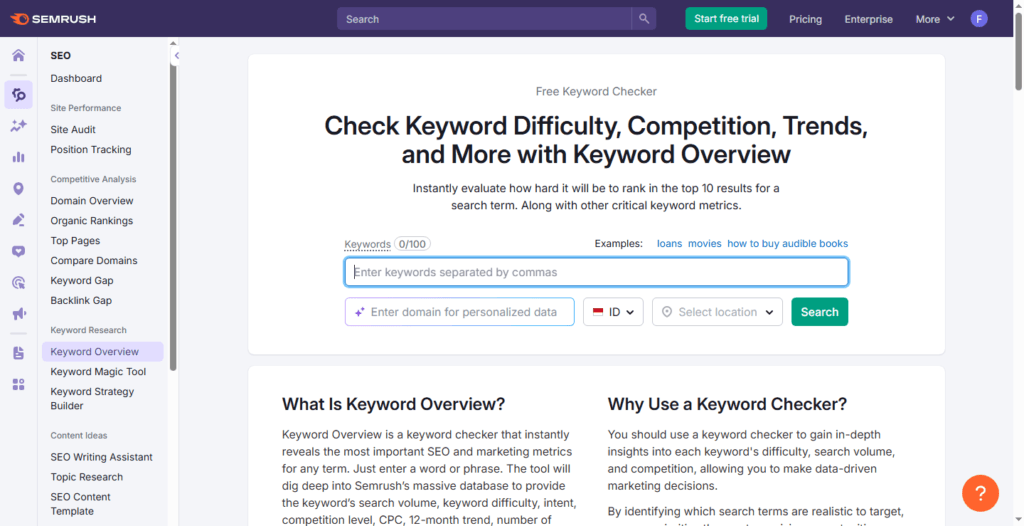This screenshot has height=526, width=1024.
Task: Expand the Select location dropdown
Action: (x=717, y=312)
